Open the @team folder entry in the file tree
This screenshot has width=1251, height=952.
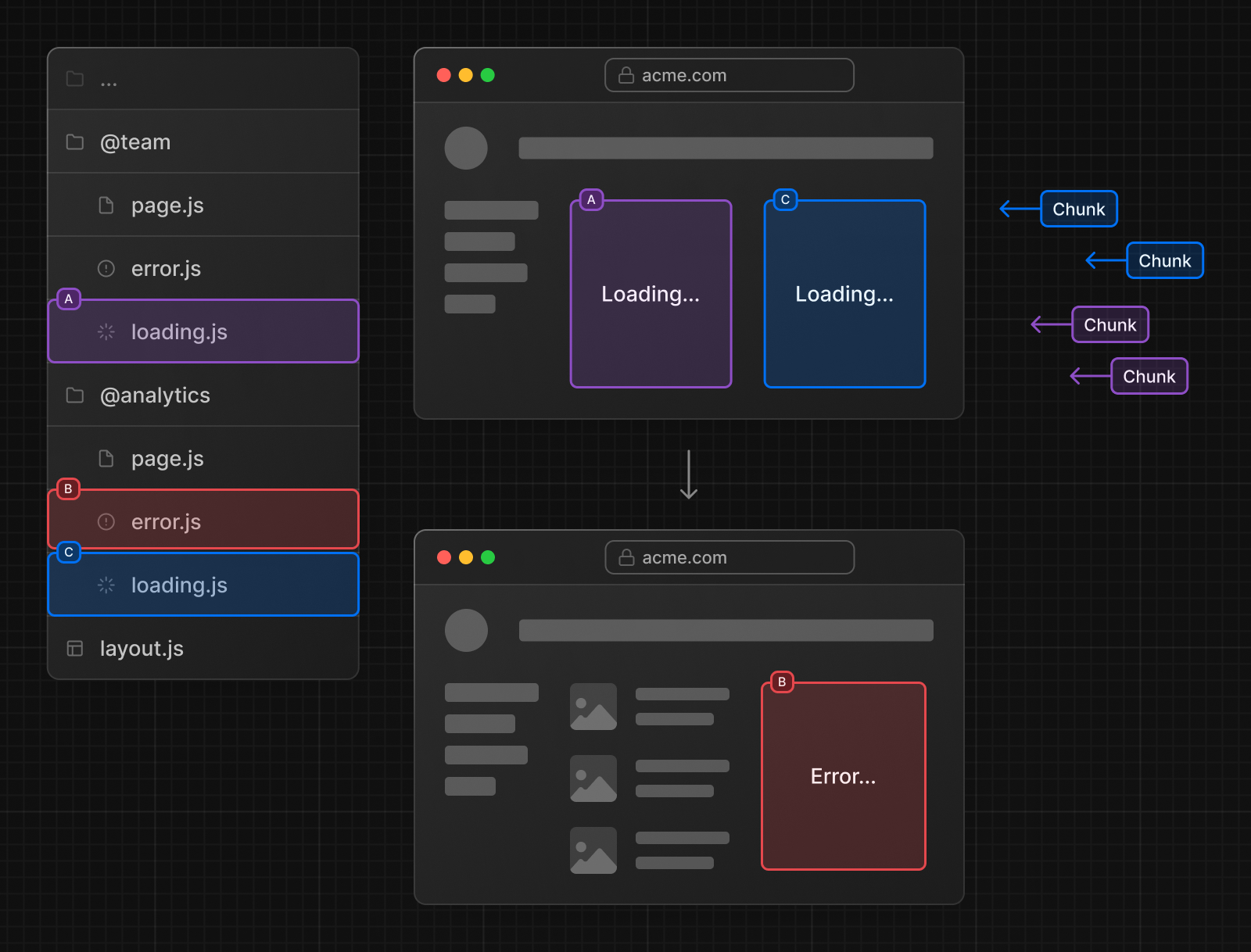tap(135, 141)
